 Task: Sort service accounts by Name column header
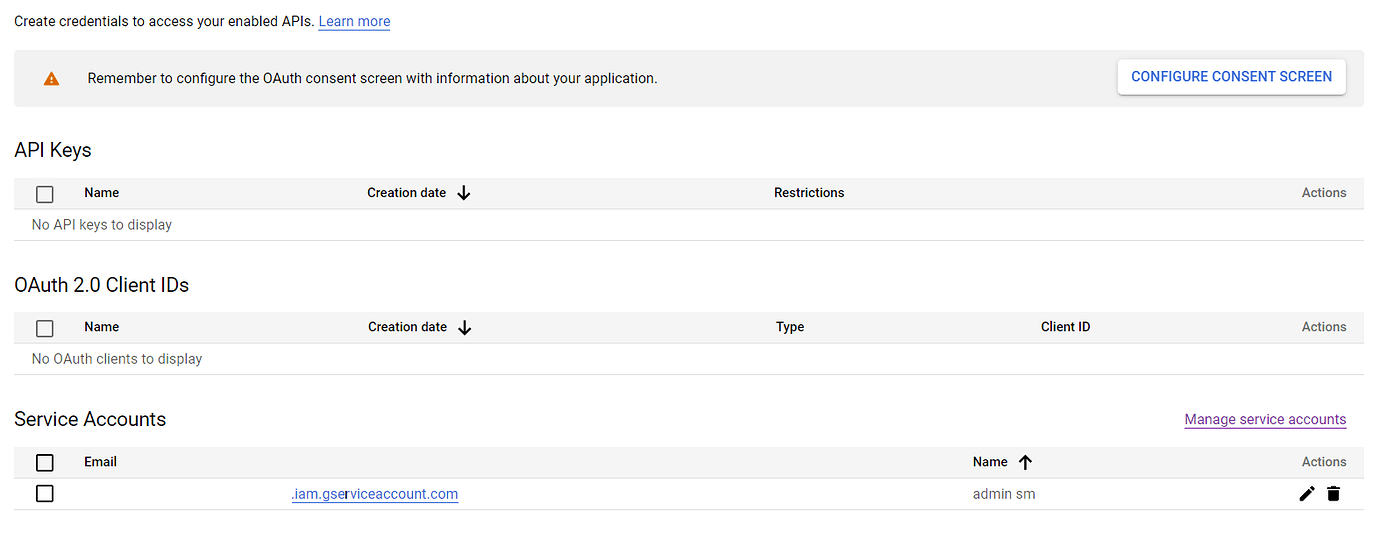pyautogui.click(x=990, y=462)
